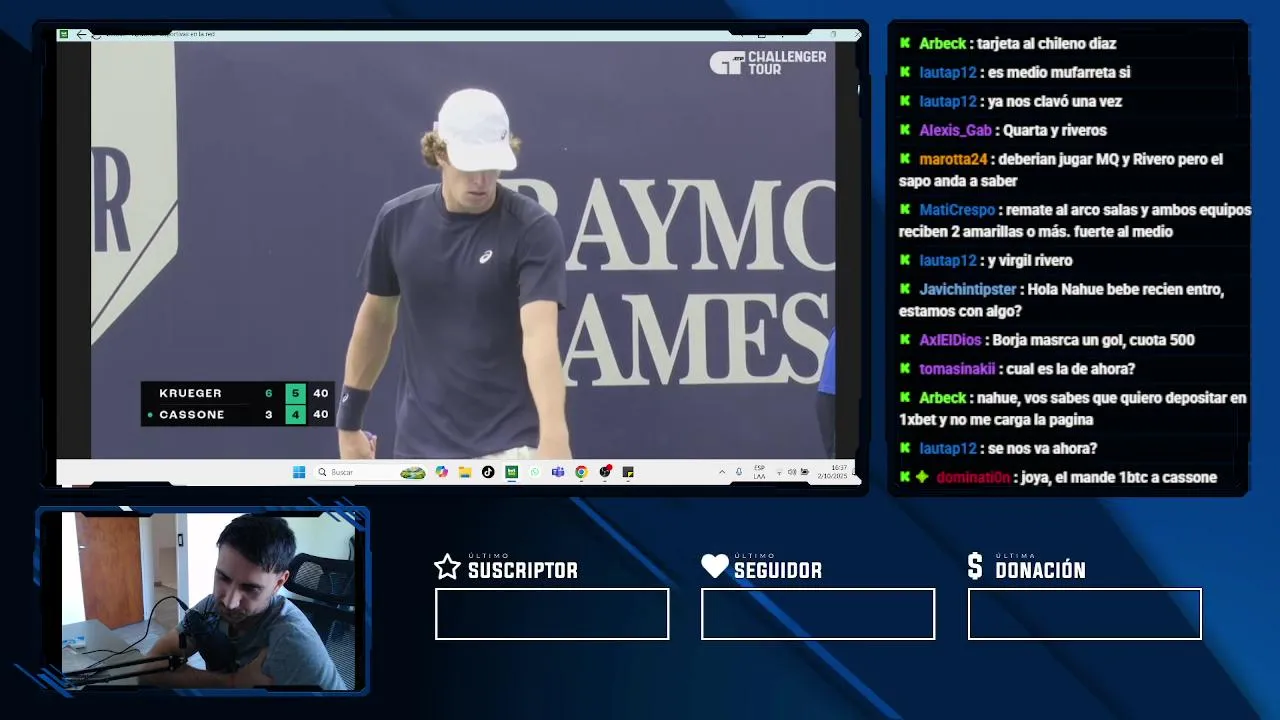Open MatiCrespo's username in chat
1280x720 pixels.
click(x=958, y=210)
